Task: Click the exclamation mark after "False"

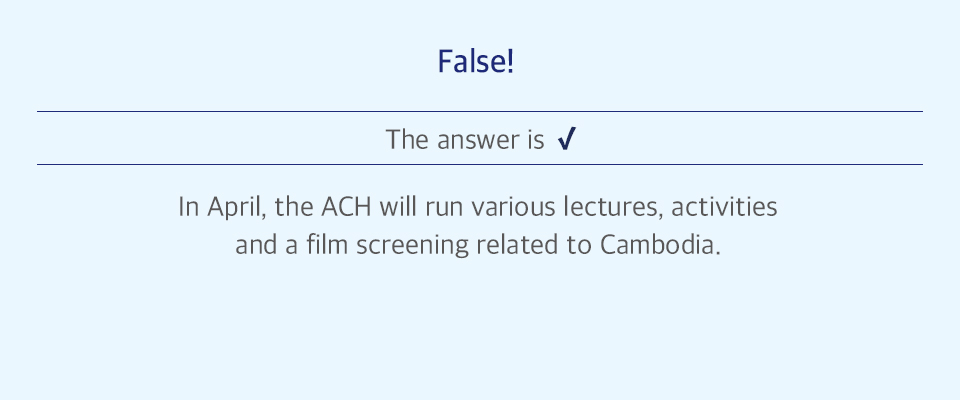Action: coord(510,62)
